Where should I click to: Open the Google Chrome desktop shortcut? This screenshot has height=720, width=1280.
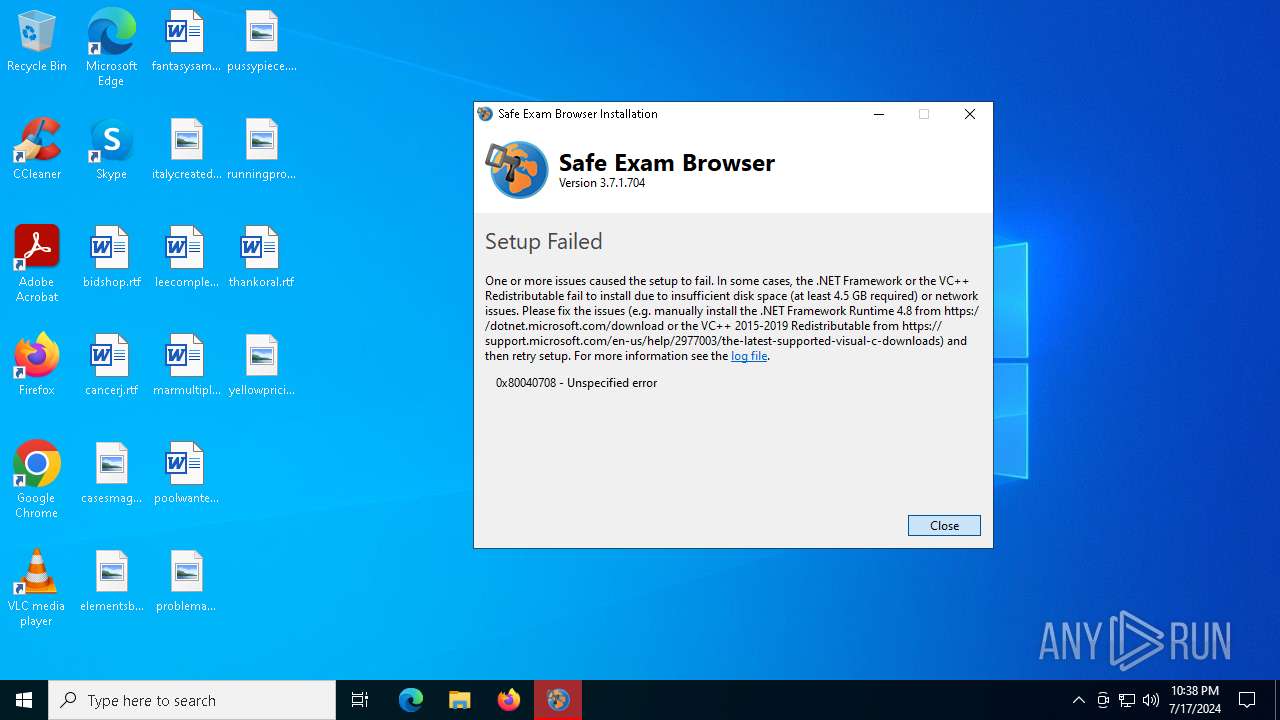37,480
